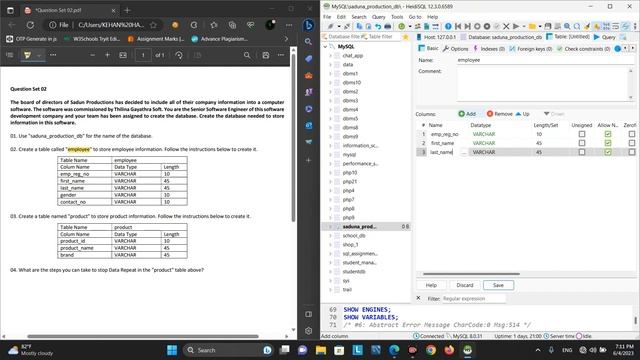The height and width of the screenshot is (360, 640).
Task: Toggle Unsigned checkbox for last_name
Action: click(582, 152)
